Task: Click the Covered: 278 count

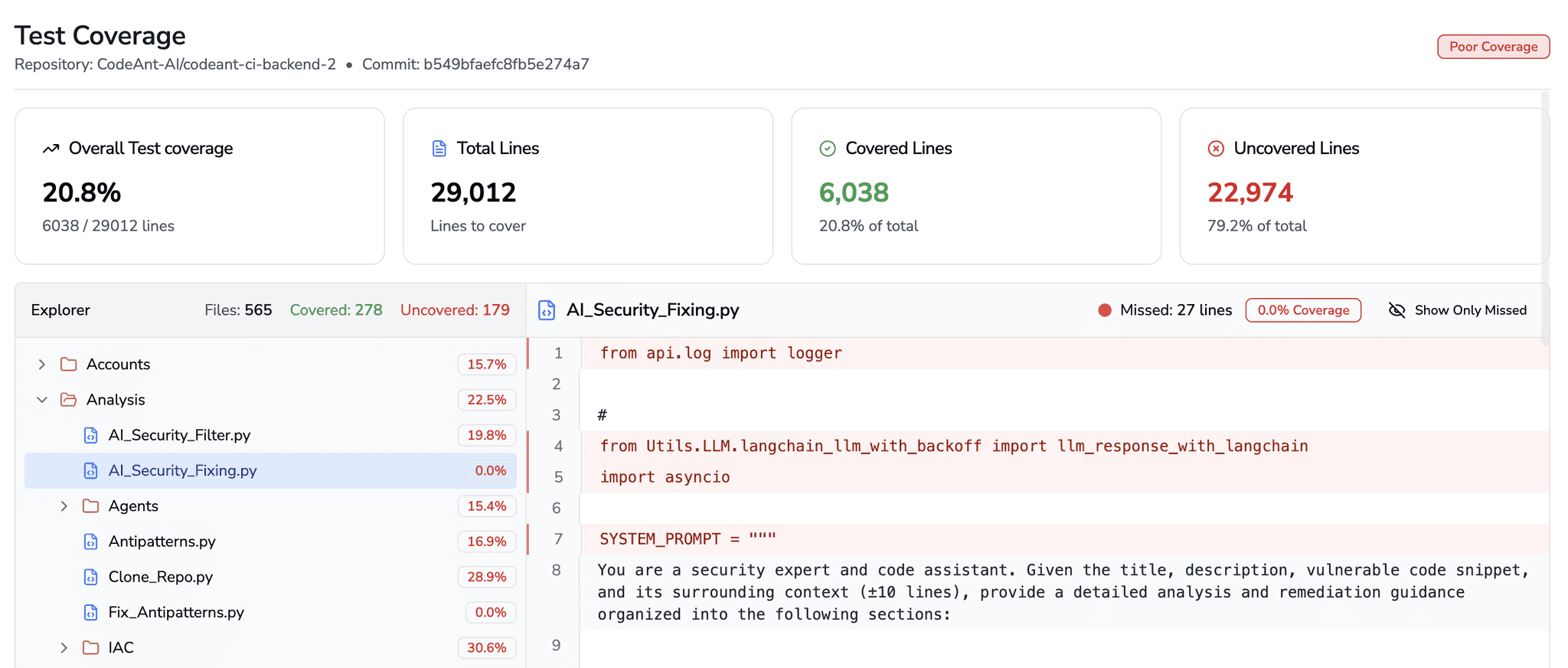Action: coord(336,310)
